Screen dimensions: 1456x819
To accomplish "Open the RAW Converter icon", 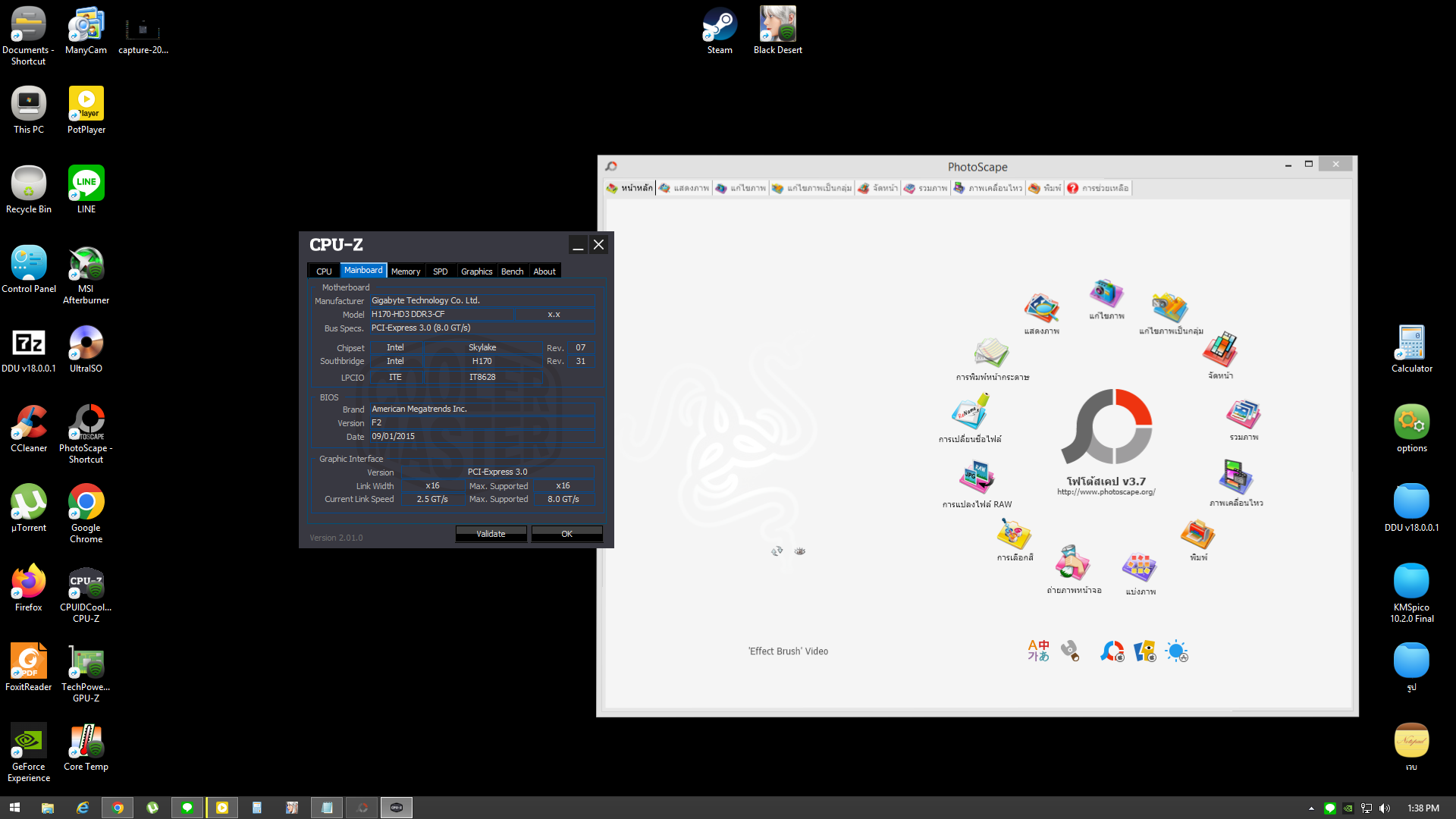I will tap(977, 479).
